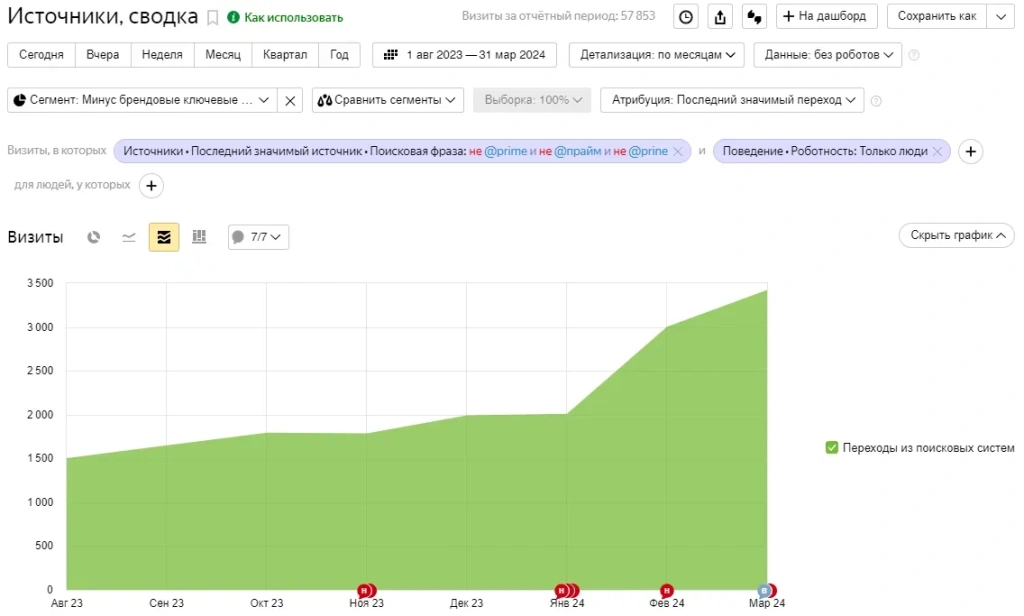The image size is (1024, 616).
Task: Switch to the 'Квартал' period tab
Action: click(285, 55)
